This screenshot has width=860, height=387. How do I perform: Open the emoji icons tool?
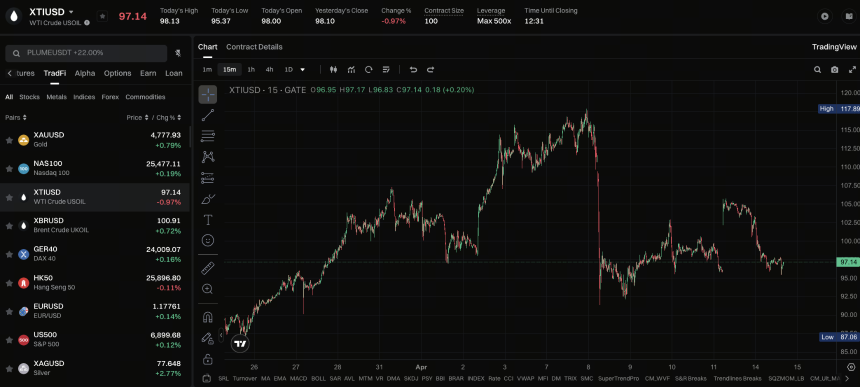pyautogui.click(x=208, y=240)
